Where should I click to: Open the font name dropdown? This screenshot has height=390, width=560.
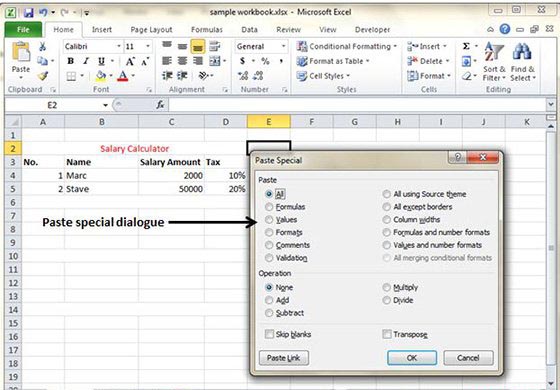tap(119, 46)
